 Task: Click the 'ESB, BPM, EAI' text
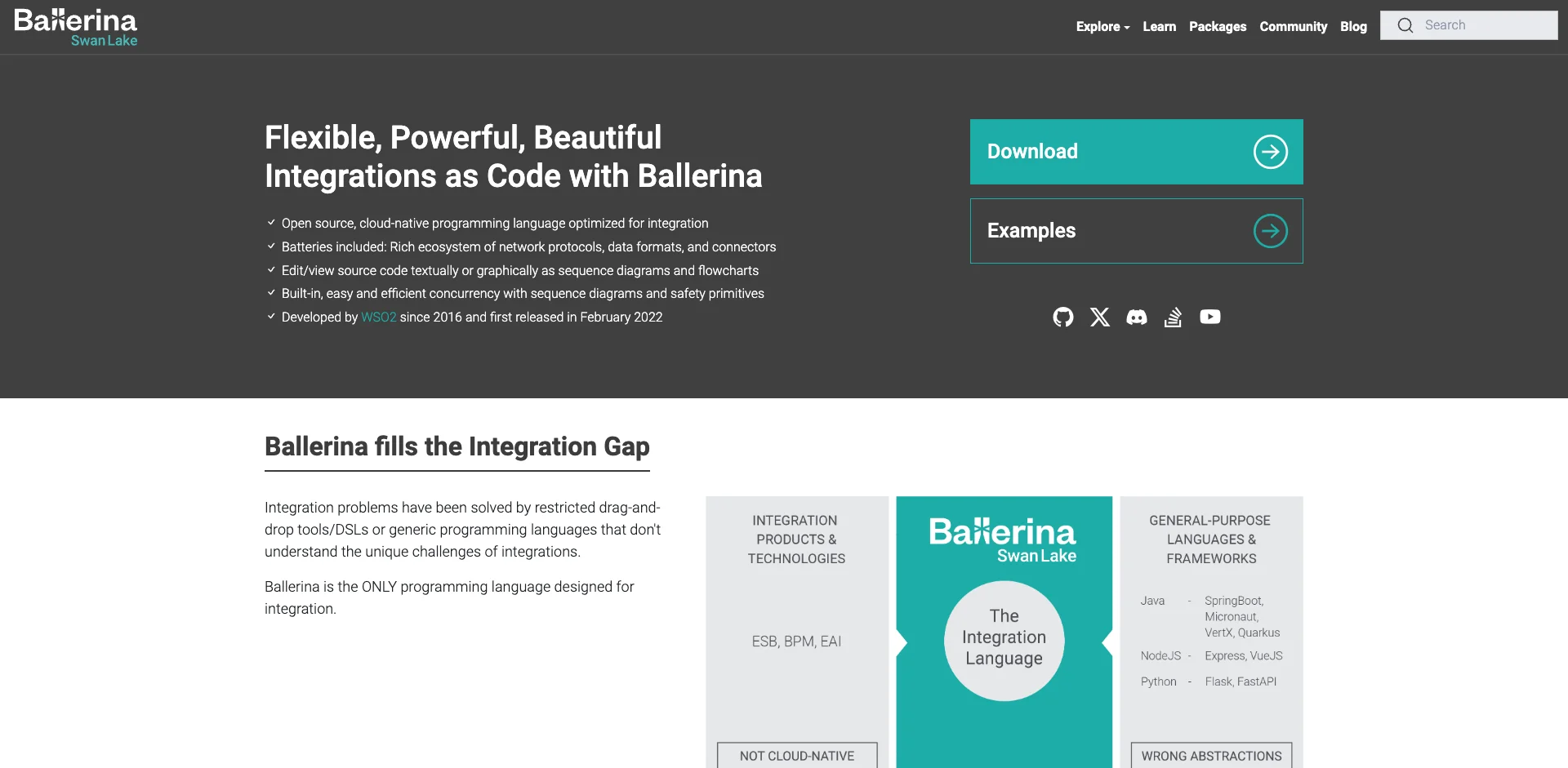pos(796,641)
